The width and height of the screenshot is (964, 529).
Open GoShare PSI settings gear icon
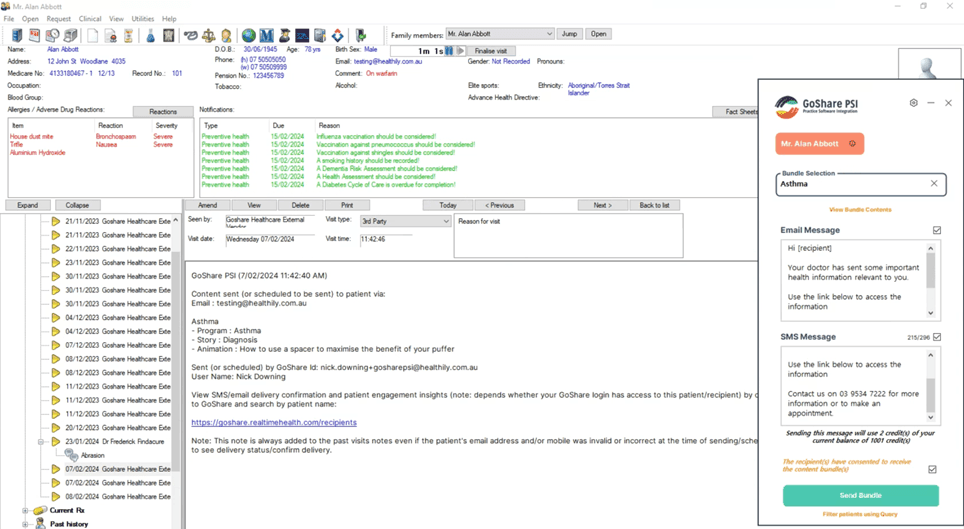point(914,103)
